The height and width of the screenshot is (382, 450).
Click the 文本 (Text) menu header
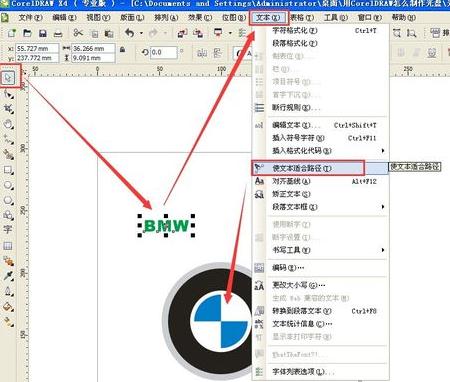point(268,17)
